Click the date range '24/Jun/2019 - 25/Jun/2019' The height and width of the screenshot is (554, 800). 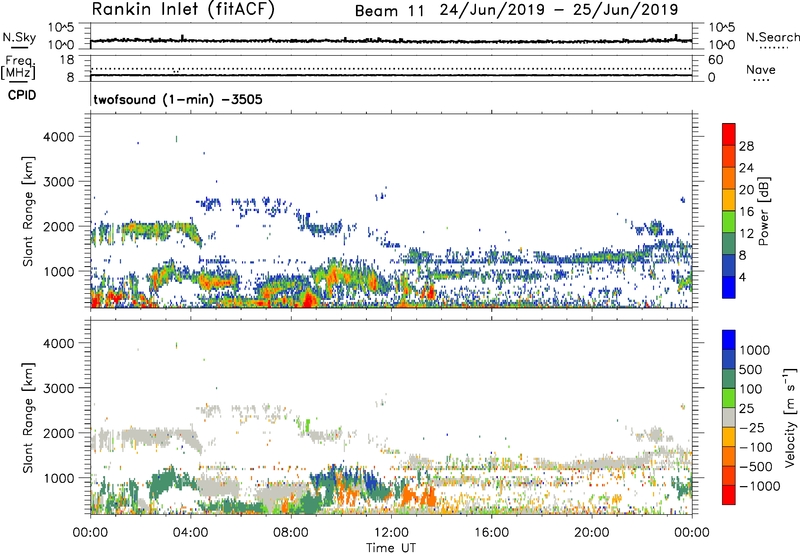pyautogui.click(x=559, y=10)
